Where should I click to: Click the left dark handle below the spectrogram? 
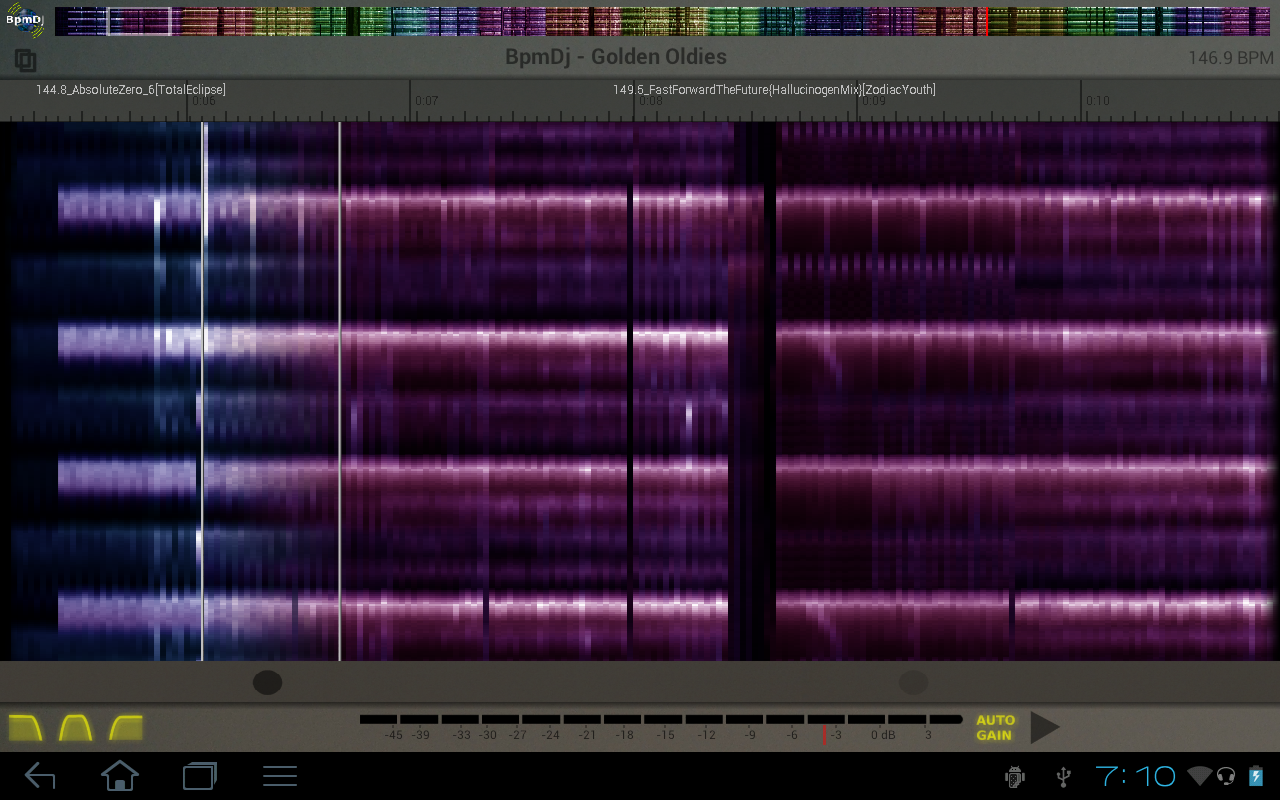[x=267, y=682]
